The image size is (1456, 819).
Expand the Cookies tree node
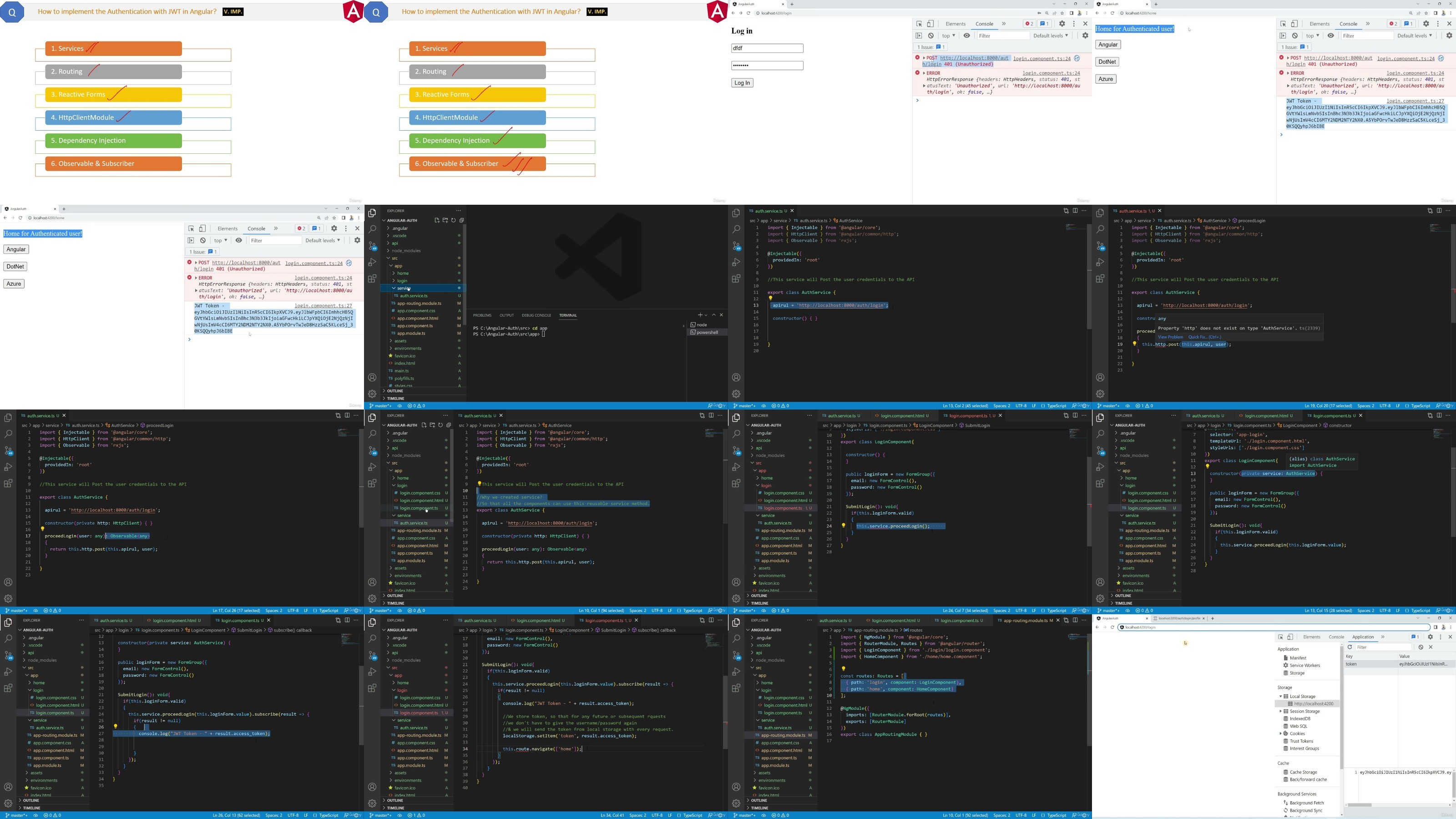coord(1281,733)
